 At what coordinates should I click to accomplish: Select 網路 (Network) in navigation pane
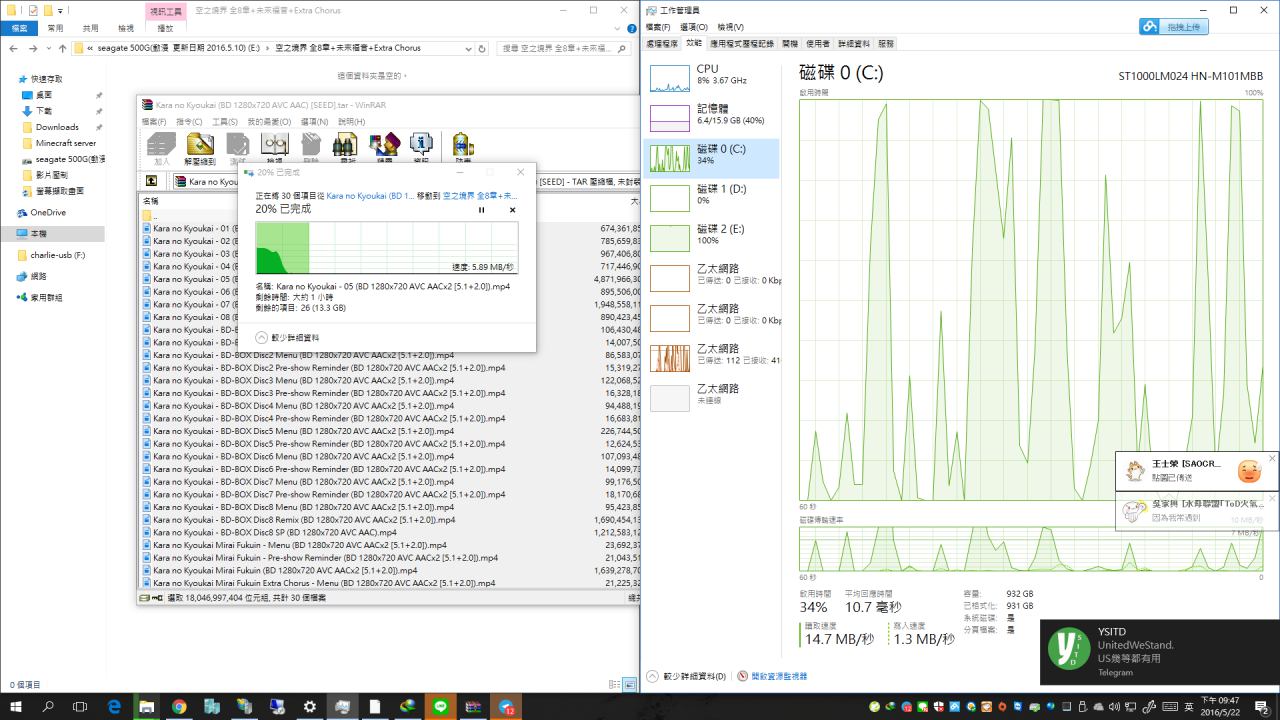tap(38, 276)
